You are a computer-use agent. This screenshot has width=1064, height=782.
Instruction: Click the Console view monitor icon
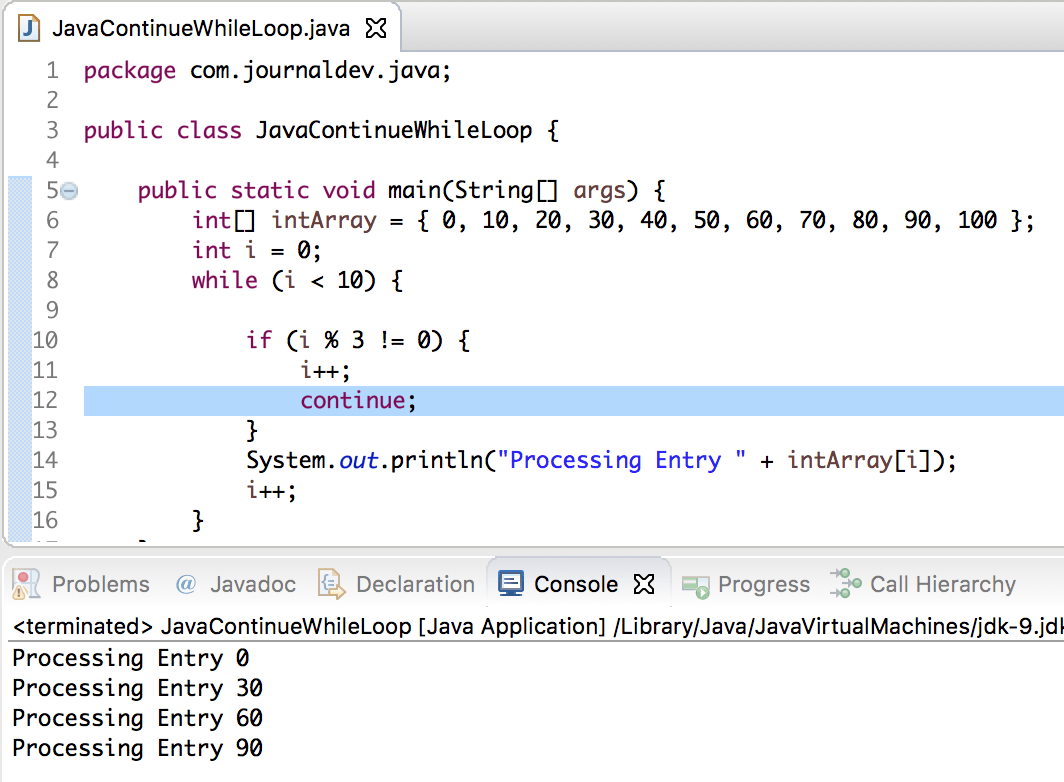point(510,584)
